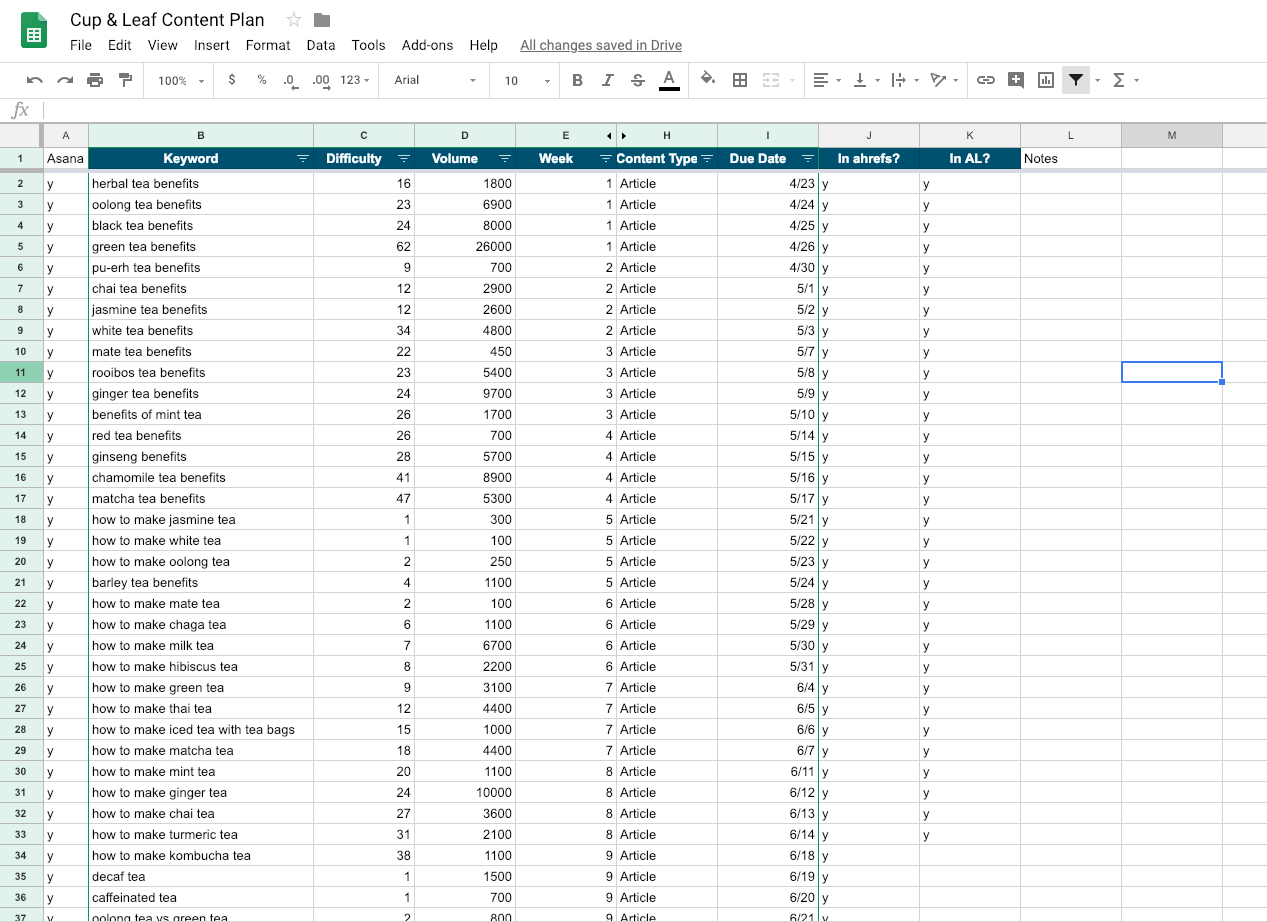Click the 'how to make kombucha tea' cell
Image resolution: width=1267 pixels, height=922 pixels.
(201, 855)
